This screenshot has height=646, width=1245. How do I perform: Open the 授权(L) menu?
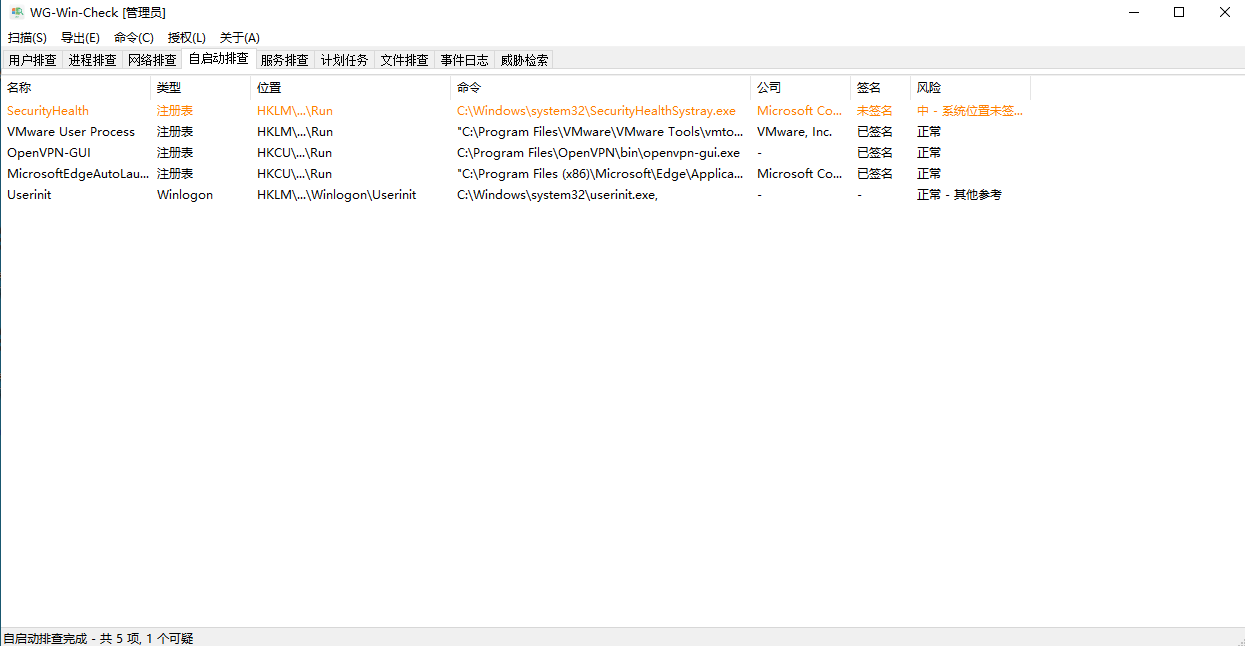pos(187,38)
